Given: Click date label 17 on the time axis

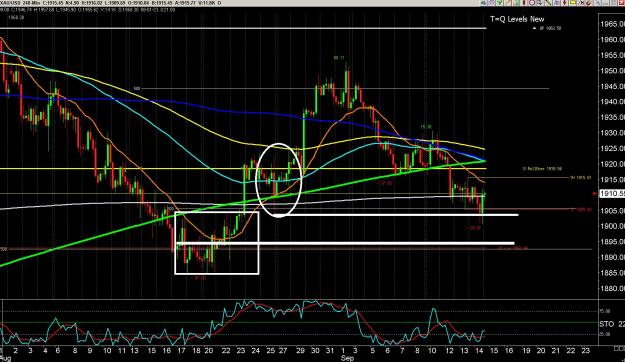Looking at the screenshot, I should click(181, 351).
